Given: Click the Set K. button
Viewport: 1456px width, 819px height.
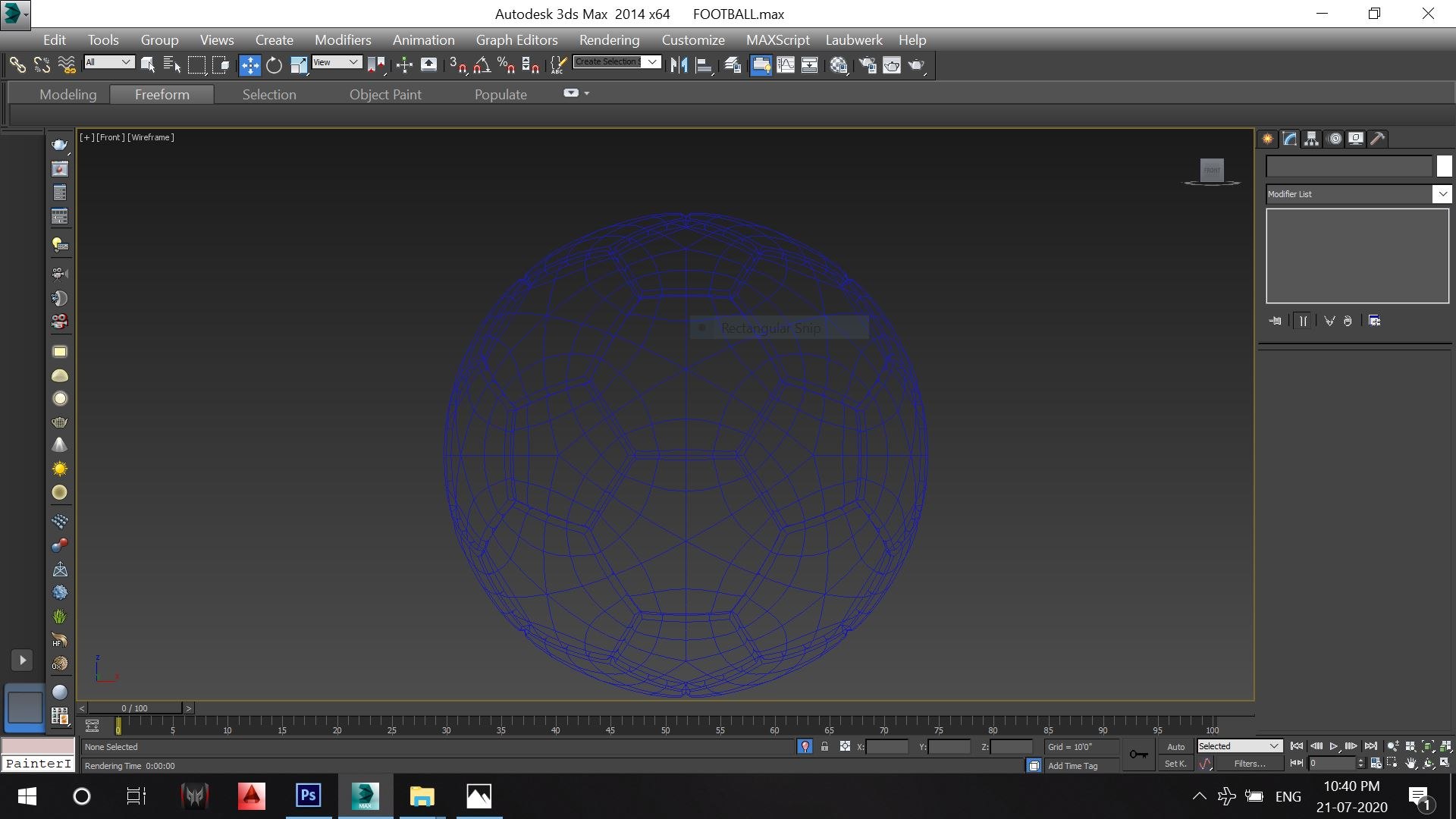Looking at the screenshot, I should point(1175,764).
